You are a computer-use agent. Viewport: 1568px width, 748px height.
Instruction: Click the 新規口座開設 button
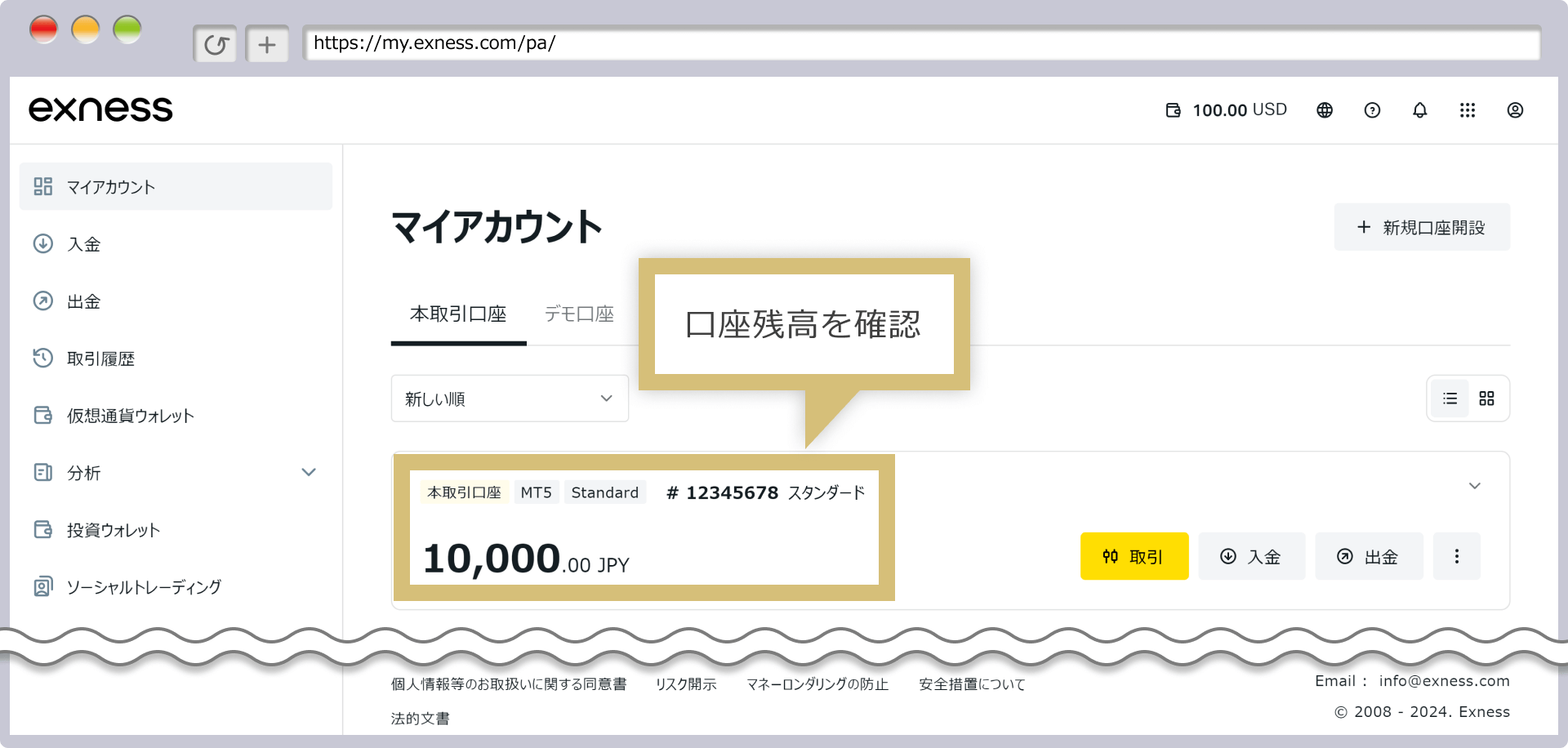[x=1422, y=227]
